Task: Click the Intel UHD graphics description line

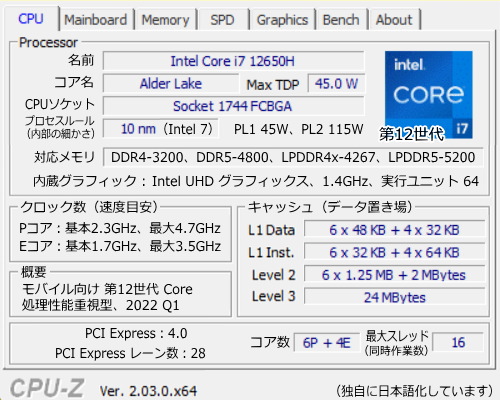Action: (x=256, y=181)
